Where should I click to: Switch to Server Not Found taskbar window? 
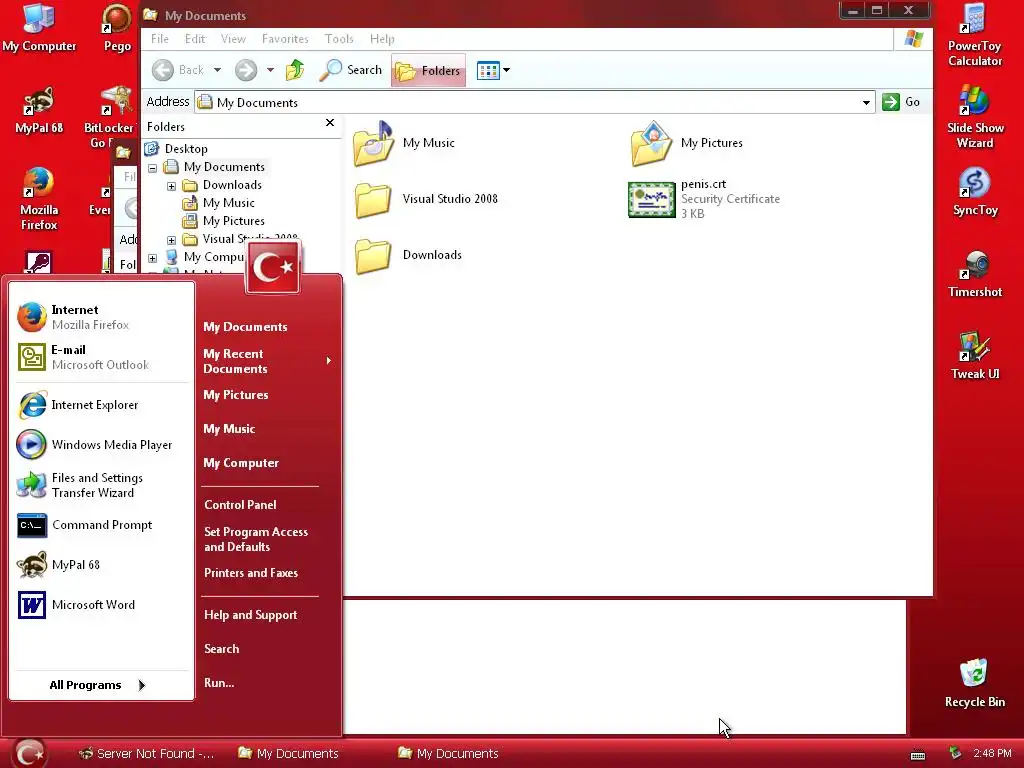click(x=146, y=754)
